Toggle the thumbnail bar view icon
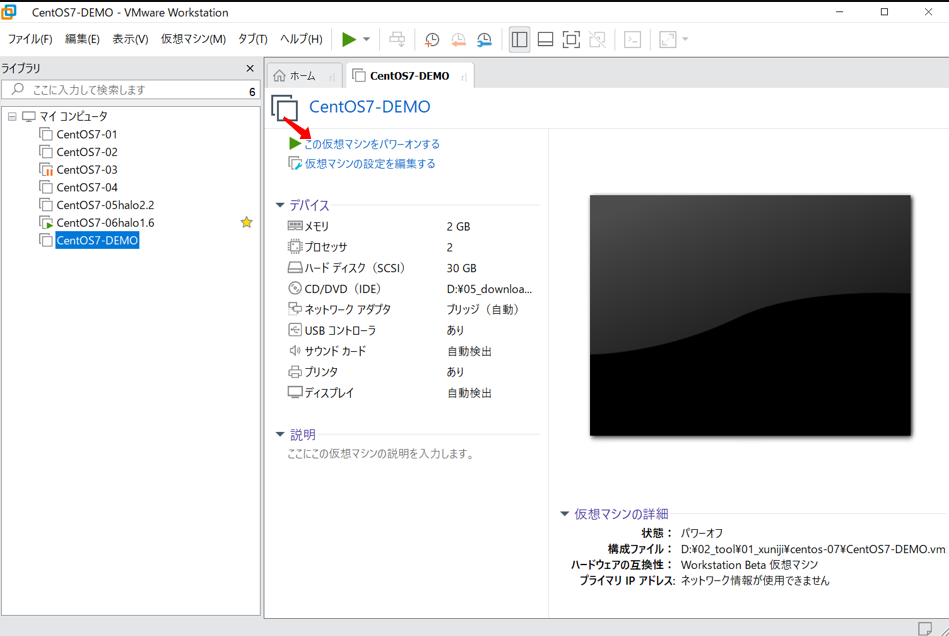This screenshot has width=949, height=636. [x=545, y=39]
